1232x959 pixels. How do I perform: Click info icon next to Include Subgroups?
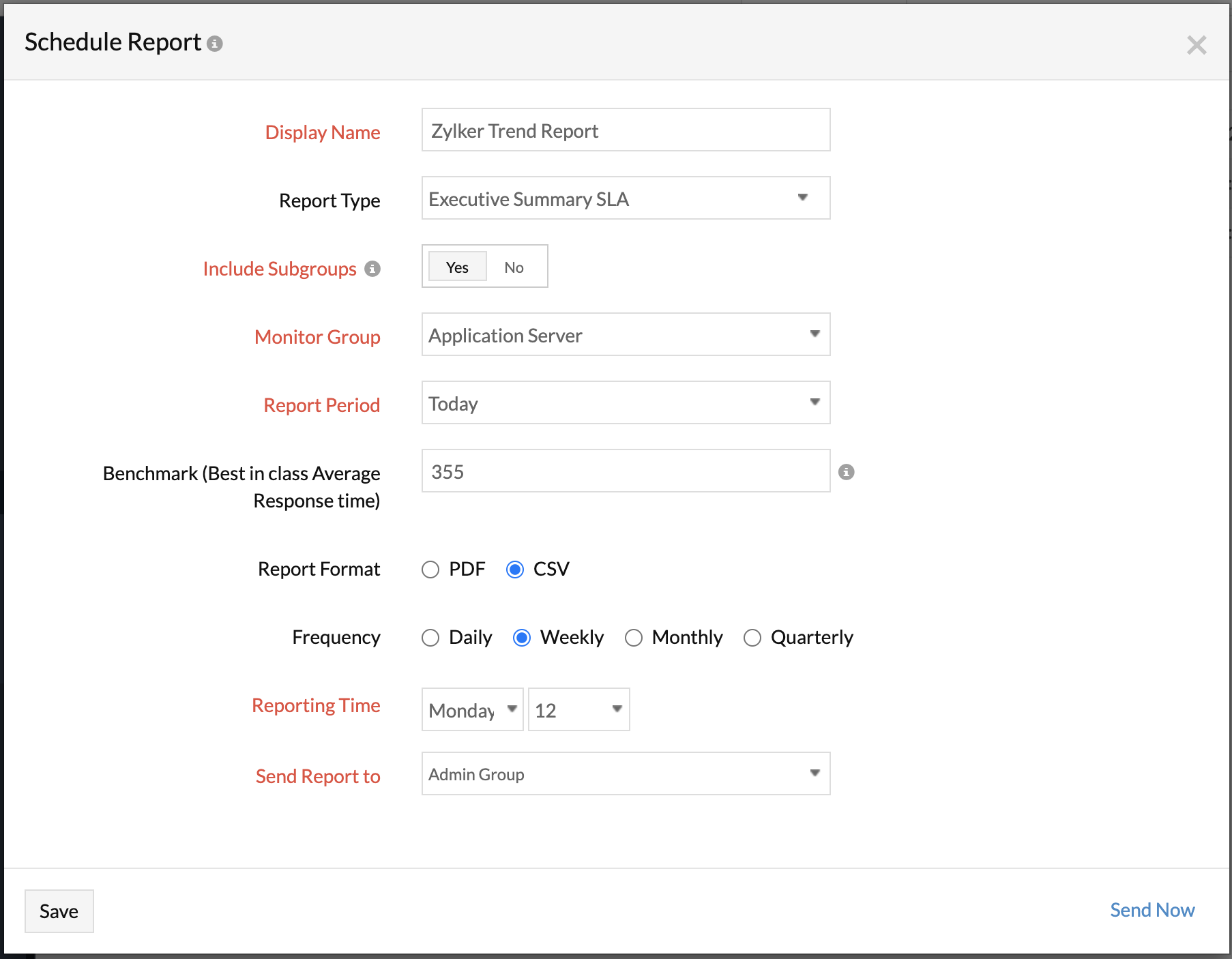pyautogui.click(x=372, y=269)
